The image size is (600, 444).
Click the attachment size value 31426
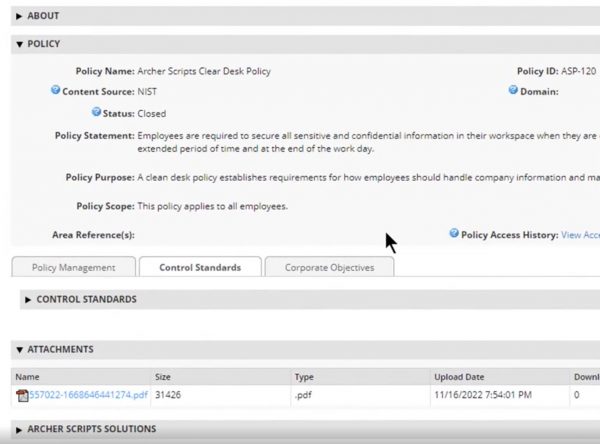click(x=168, y=395)
